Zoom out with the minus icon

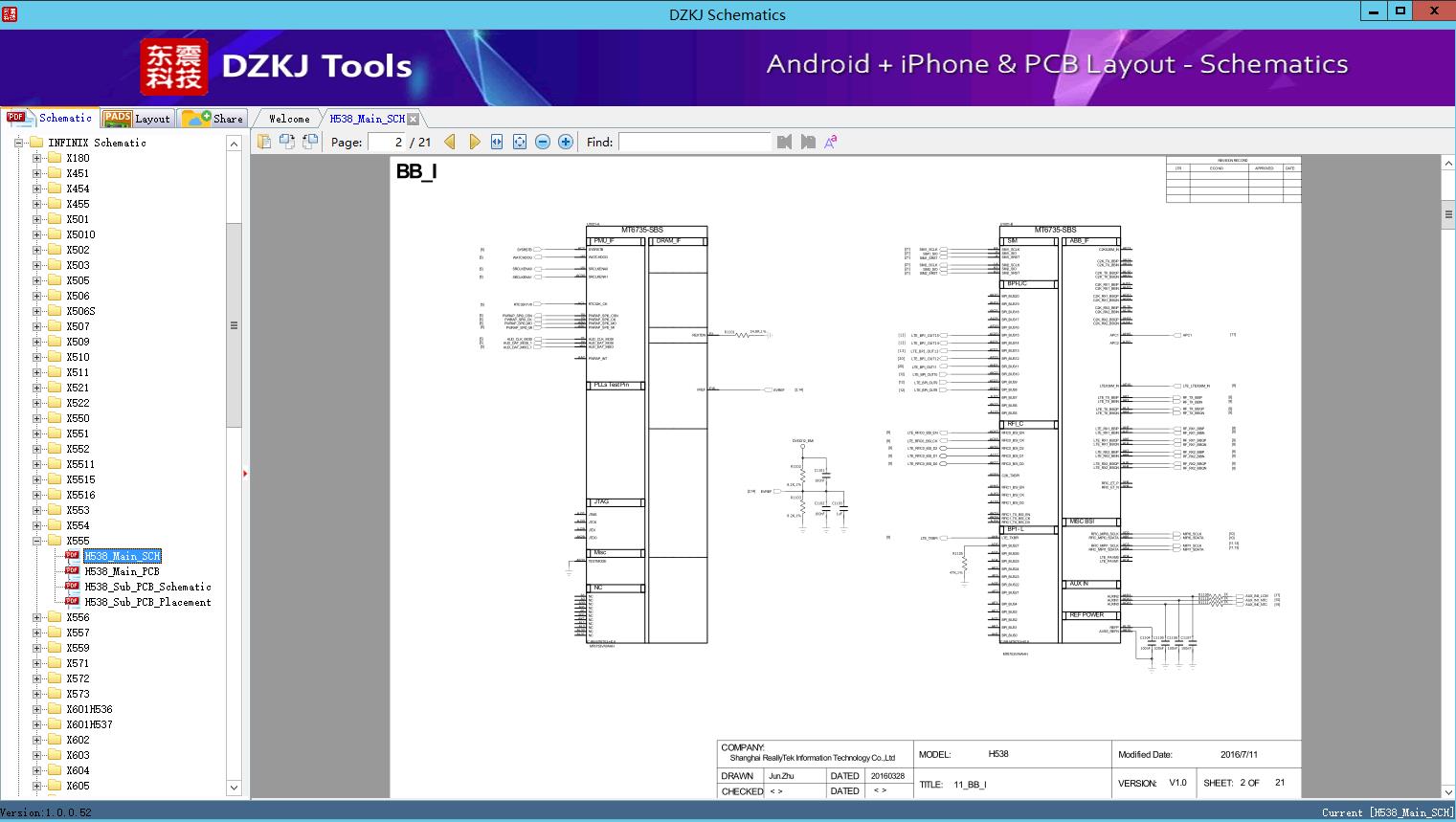pos(543,142)
